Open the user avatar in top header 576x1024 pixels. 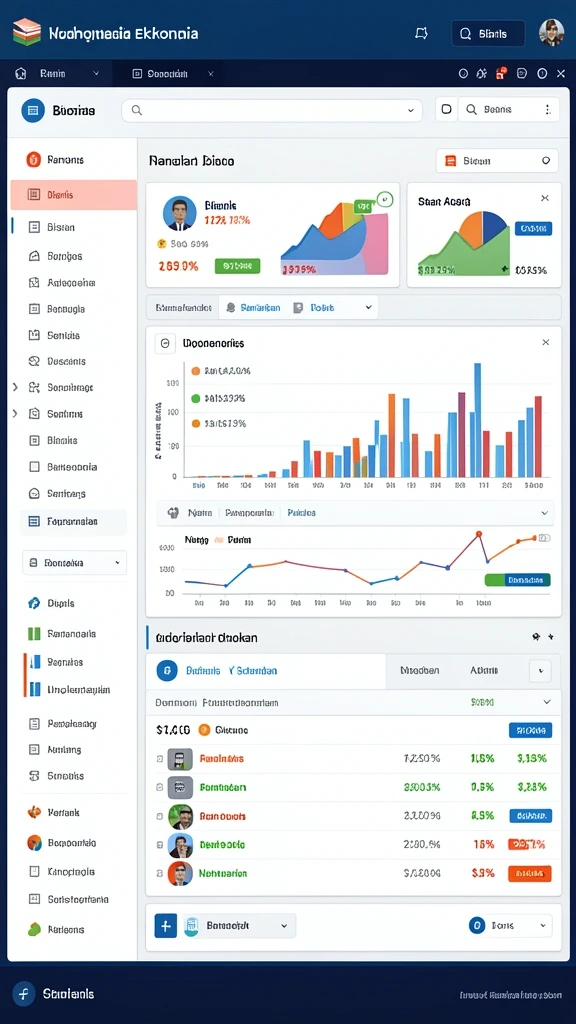[x=551, y=33]
